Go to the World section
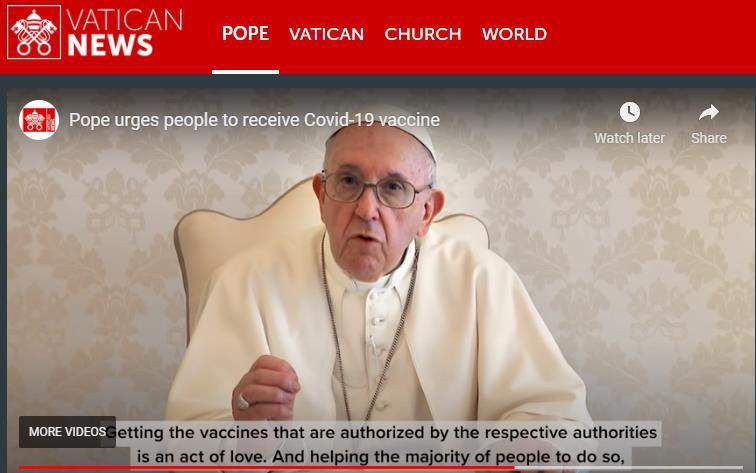Image resolution: width=756 pixels, height=473 pixels. click(514, 34)
